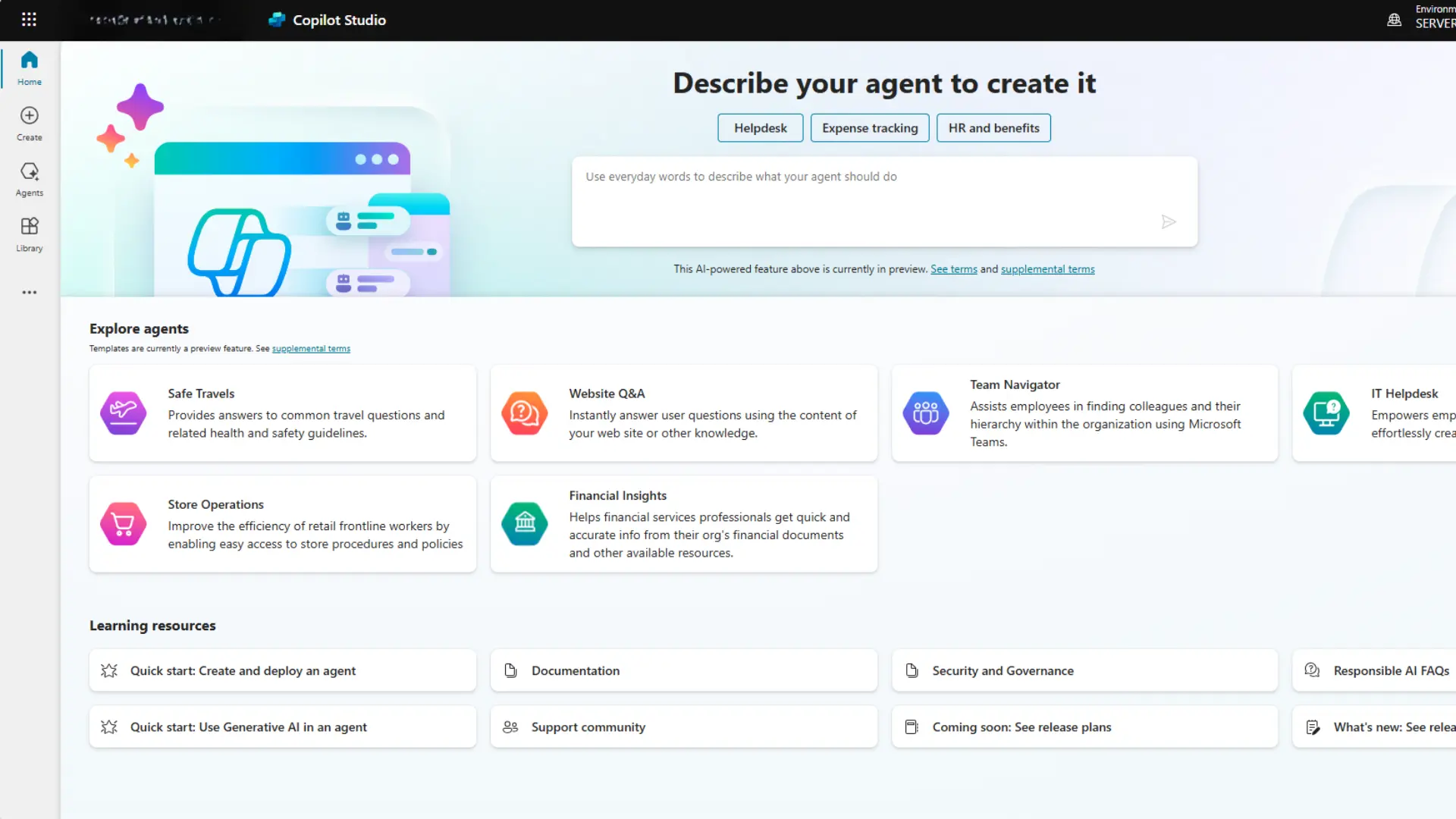
Task: Open the Store Operations agent template
Action: point(283,524)
